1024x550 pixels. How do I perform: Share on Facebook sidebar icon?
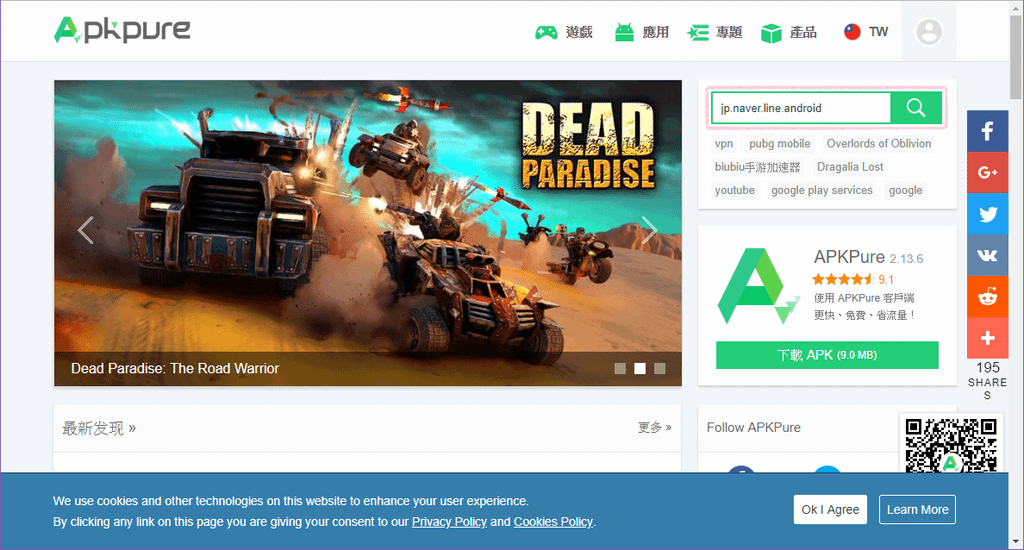(987, 131)
